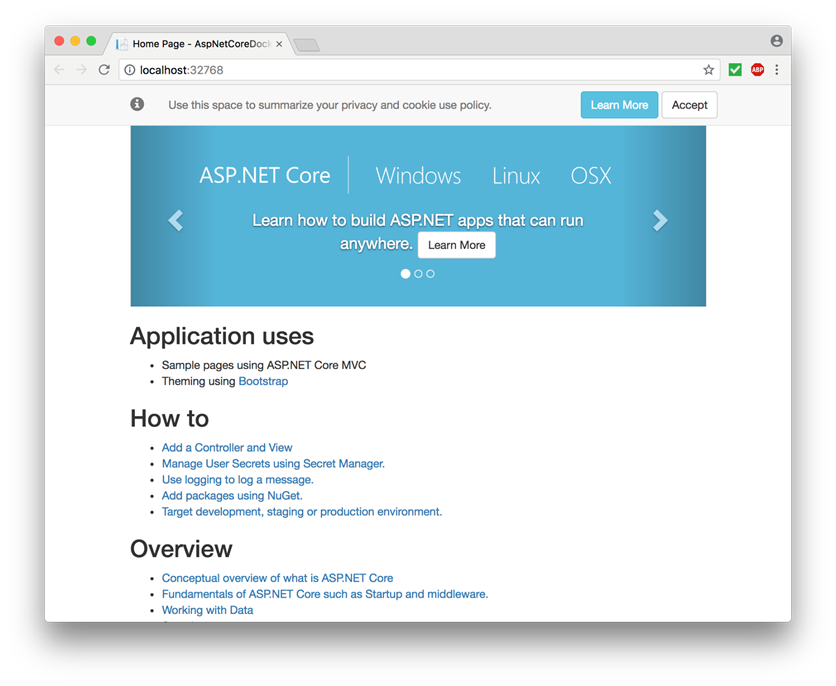Image resolution: width=836 pixels, height=686 pixels.
Task: Click the Windows label in banner
Action: pyautogui.click(x=418, y=175)
